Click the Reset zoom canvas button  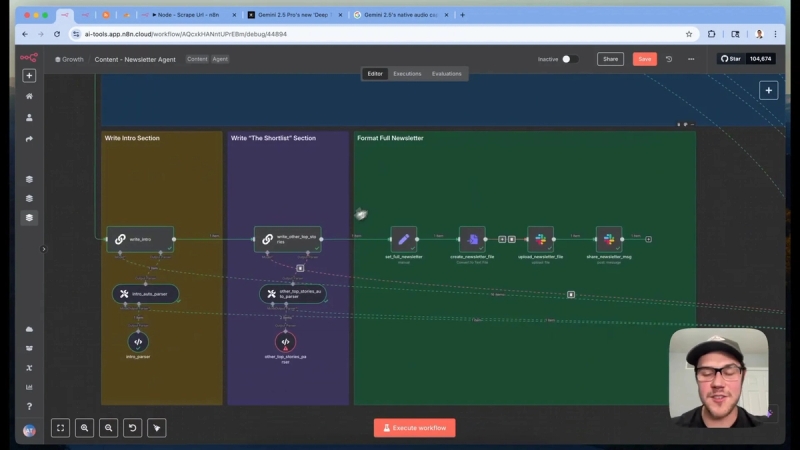tap(133, 428)
